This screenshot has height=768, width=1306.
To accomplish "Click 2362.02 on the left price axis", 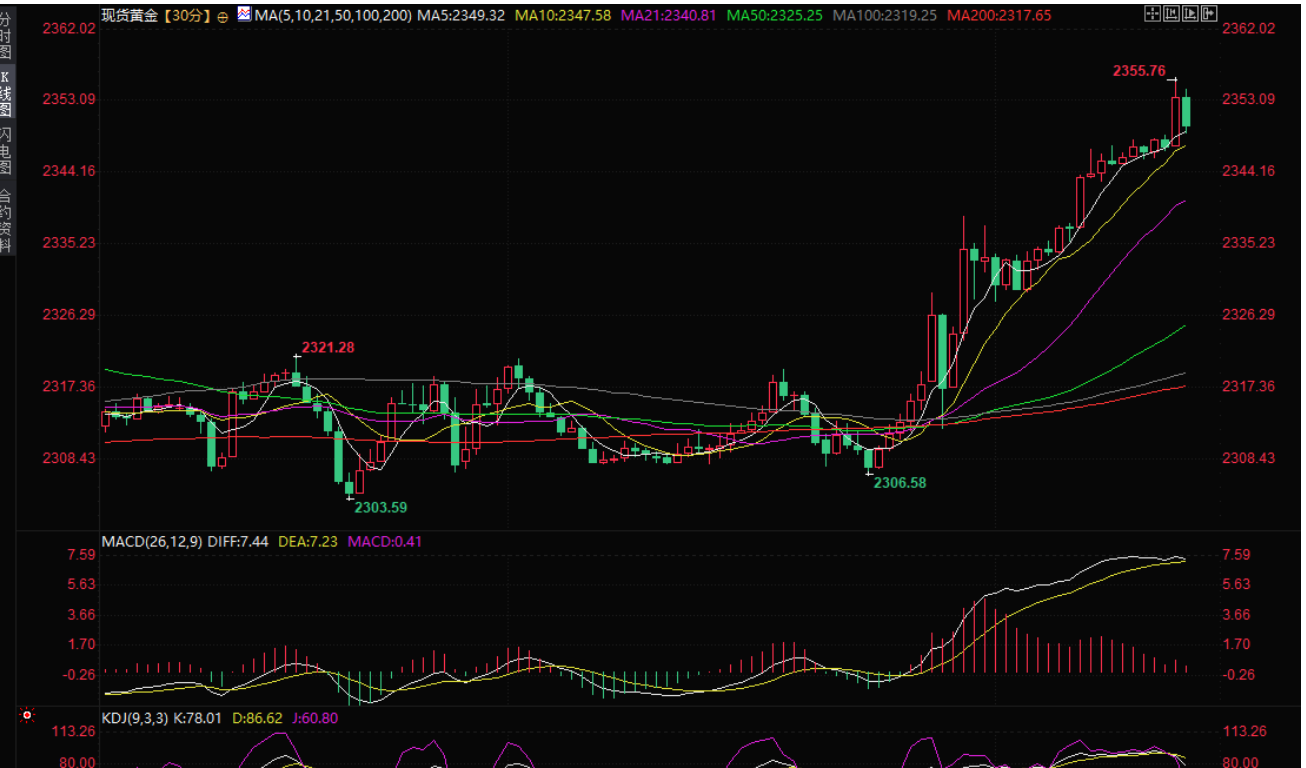I will pos(69,28).
